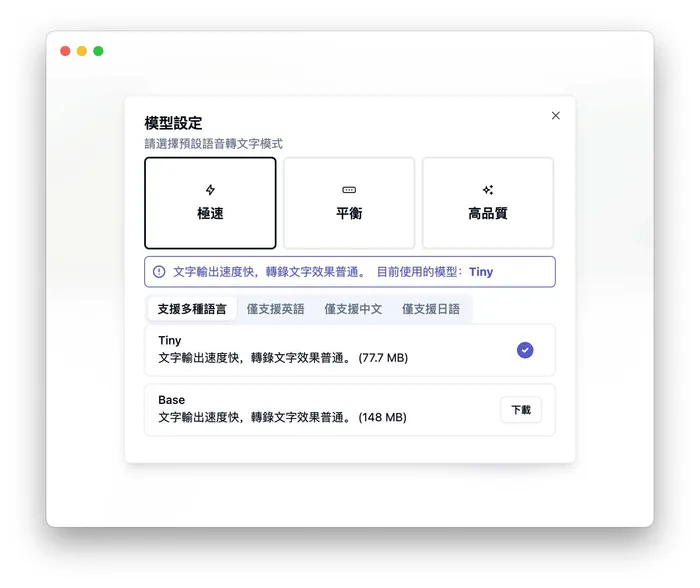
Task: Minimize the window with the yellow button
Action: (82, 51)
